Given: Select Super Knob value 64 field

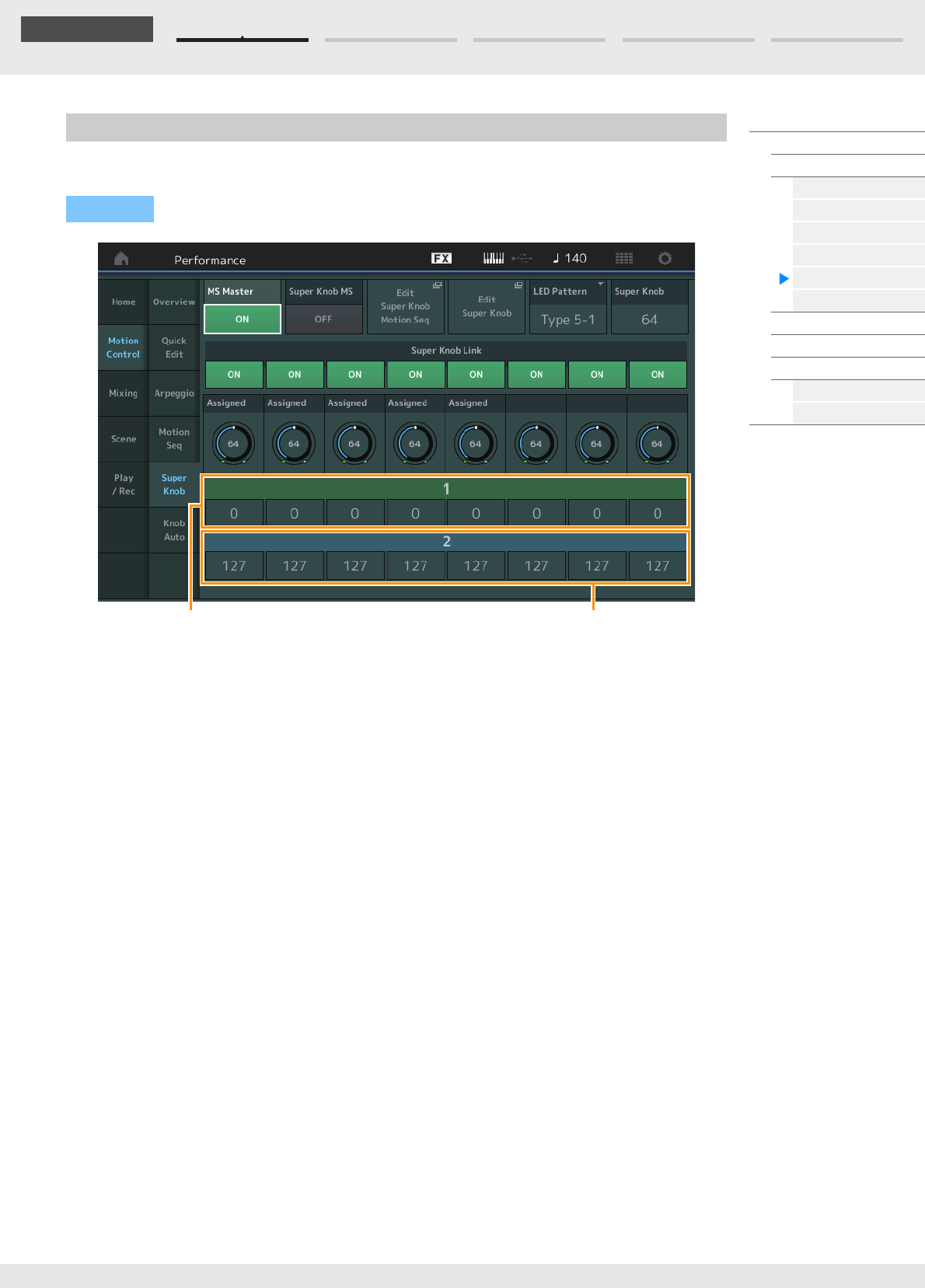Looking at the screenshot, I should (x=650, y=319).
